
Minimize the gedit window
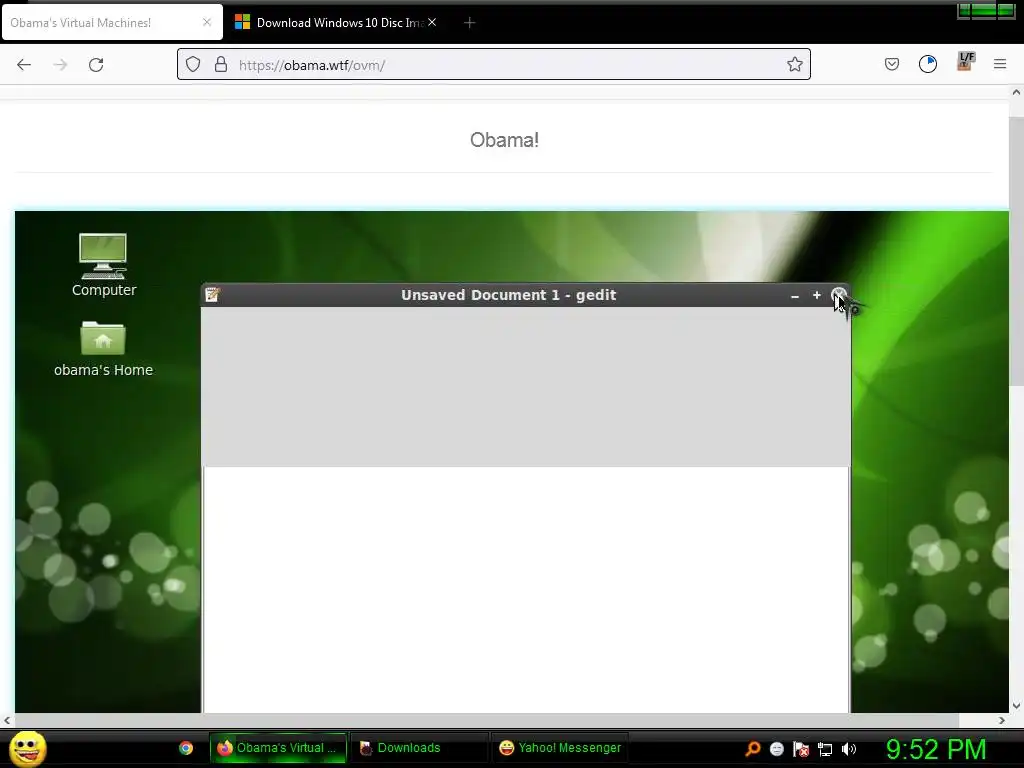(795, 296)
